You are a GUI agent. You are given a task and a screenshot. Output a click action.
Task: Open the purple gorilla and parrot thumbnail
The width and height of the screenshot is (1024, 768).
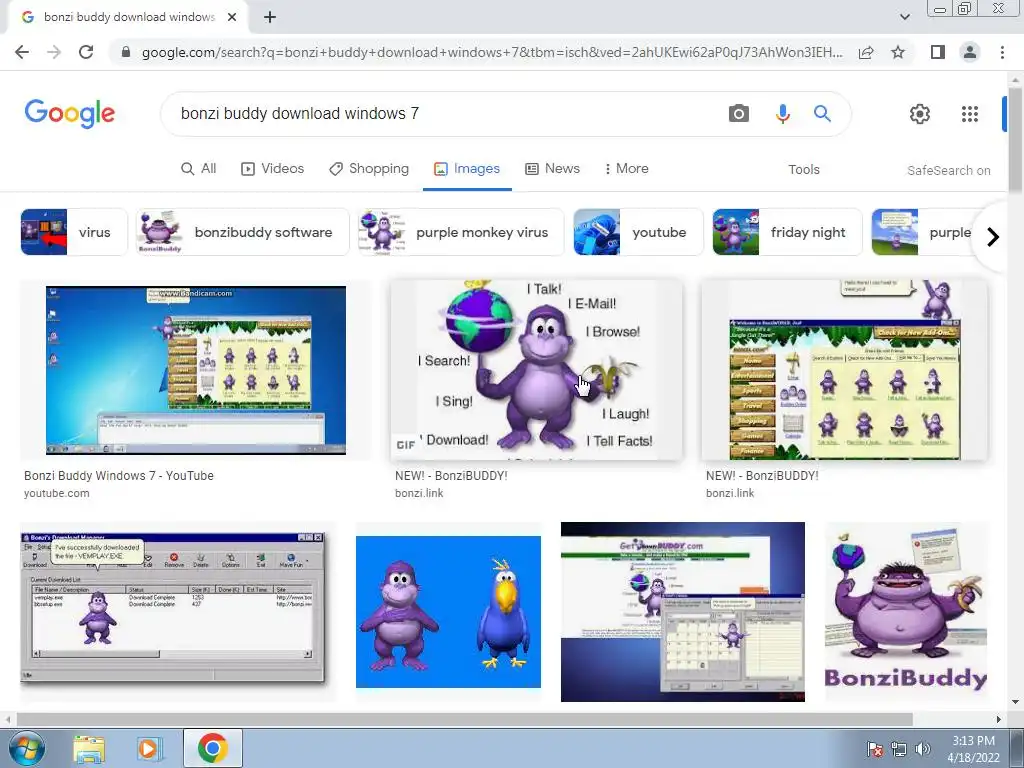click(x=448, y=612)
